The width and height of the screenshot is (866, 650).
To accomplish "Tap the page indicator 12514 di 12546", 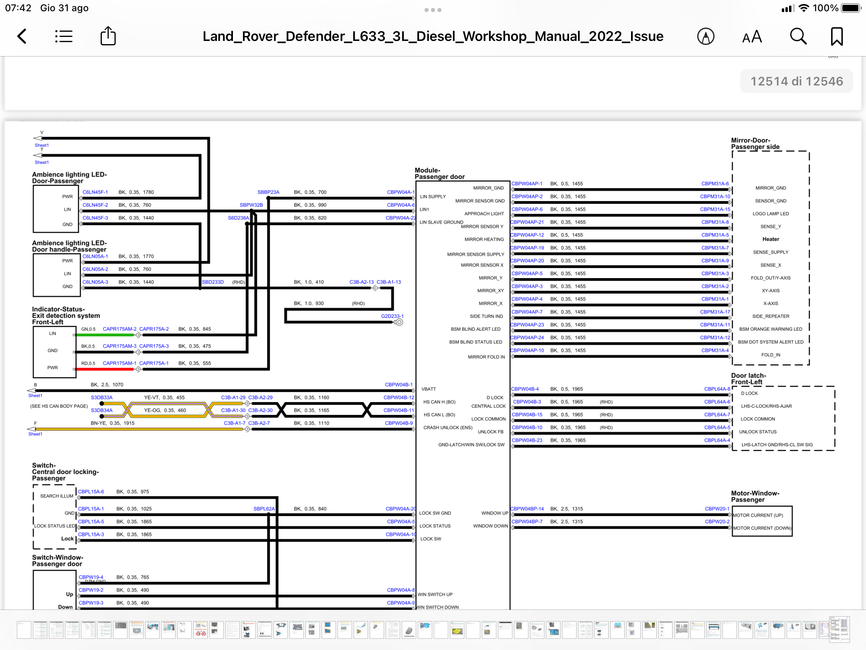I will [796, 81].
